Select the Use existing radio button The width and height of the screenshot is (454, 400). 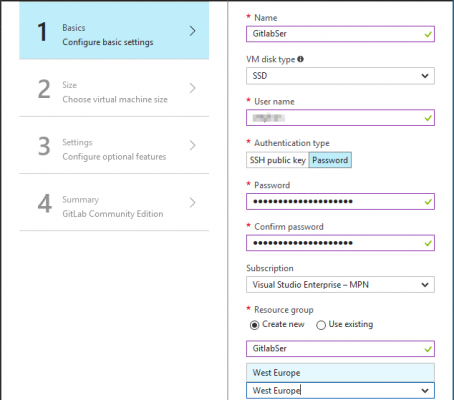click(321, 325)
